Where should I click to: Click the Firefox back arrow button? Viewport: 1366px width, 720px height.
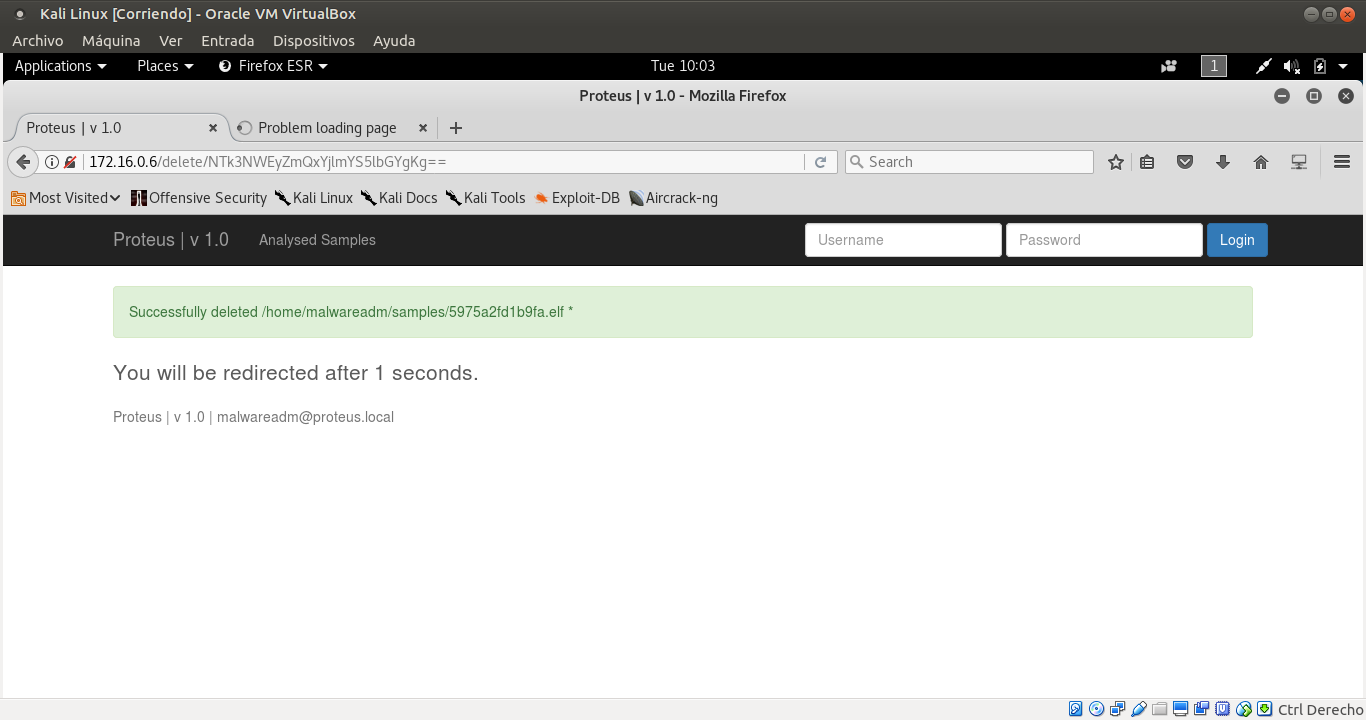tap(23, 162)
